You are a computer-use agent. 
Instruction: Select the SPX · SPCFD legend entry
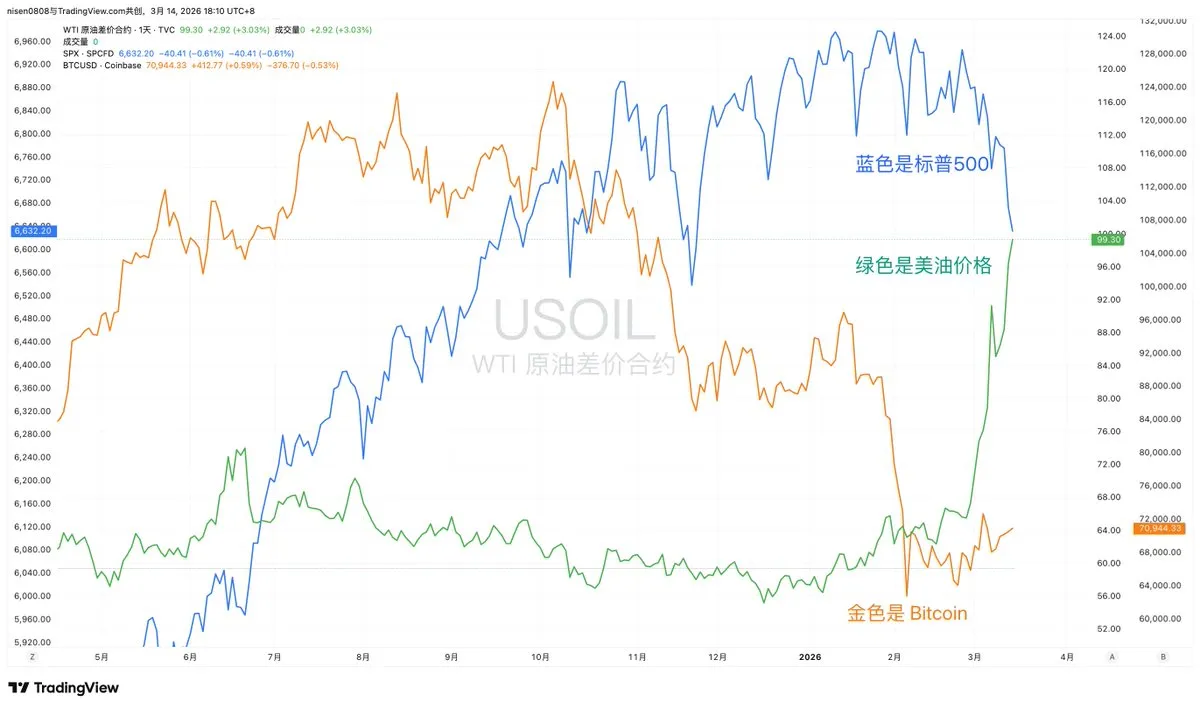pos(88,53)
